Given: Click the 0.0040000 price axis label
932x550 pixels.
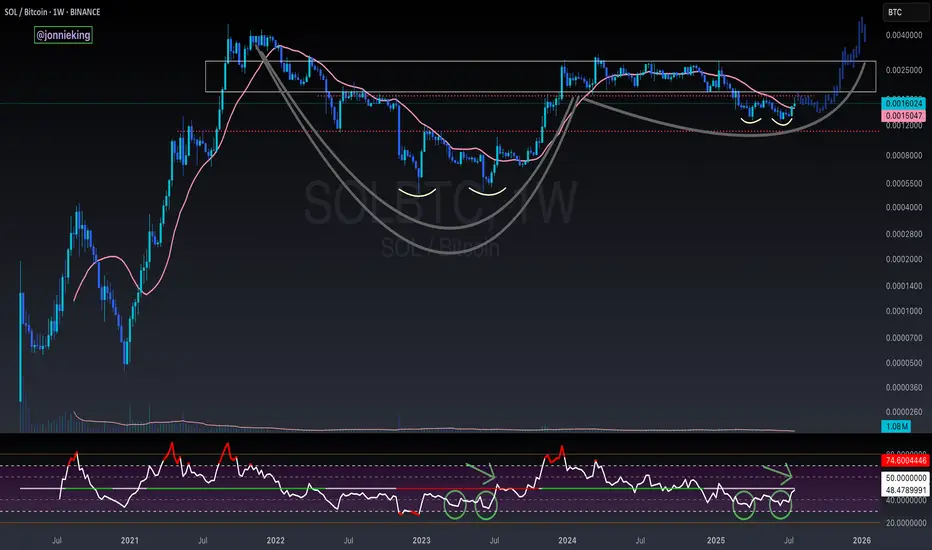Looking at the screenshot, I should click(903, 35).
